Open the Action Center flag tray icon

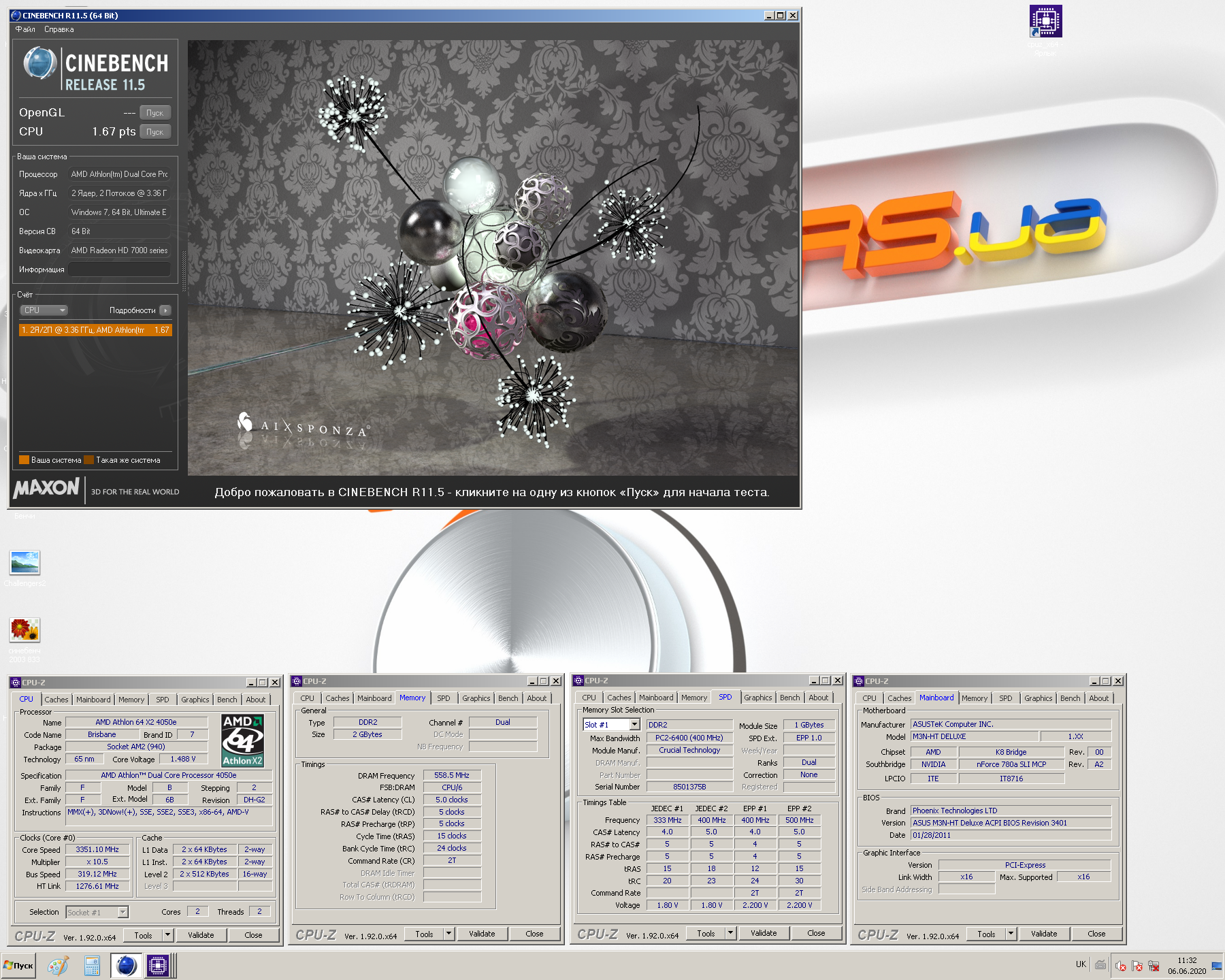click(x=1137, y=965)
